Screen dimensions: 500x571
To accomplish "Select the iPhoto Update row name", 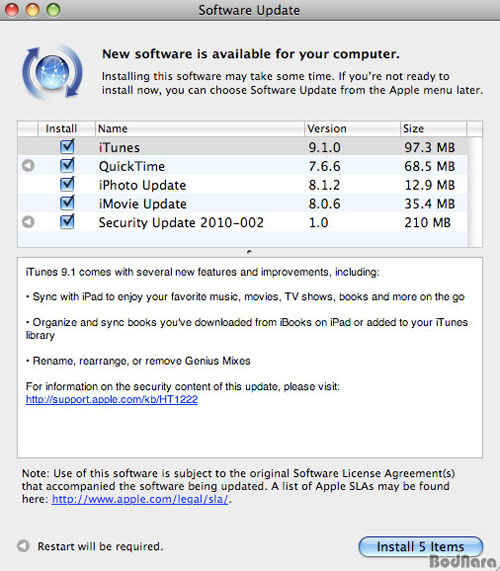I will [x=142, y=185].
